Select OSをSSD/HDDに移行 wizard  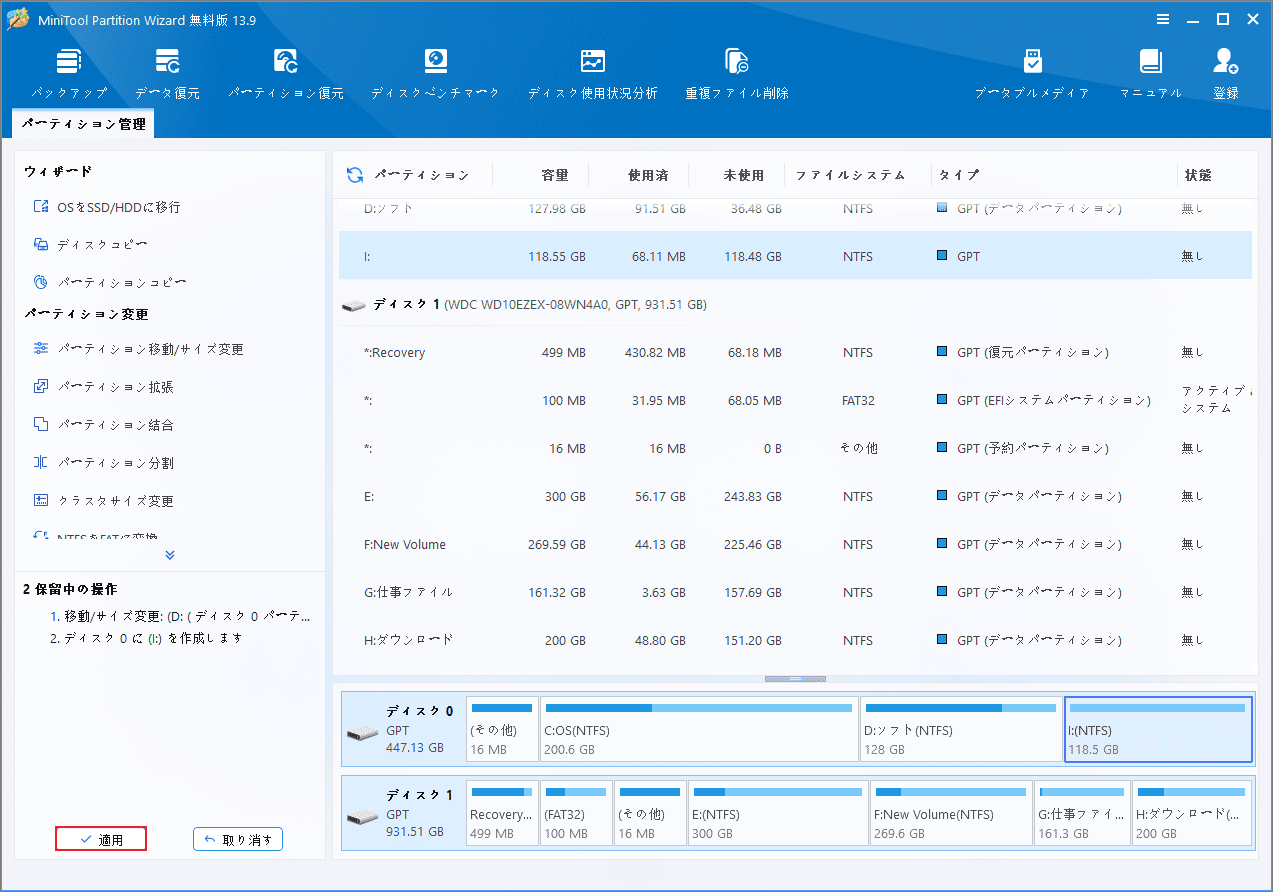[x=106, y=207]
